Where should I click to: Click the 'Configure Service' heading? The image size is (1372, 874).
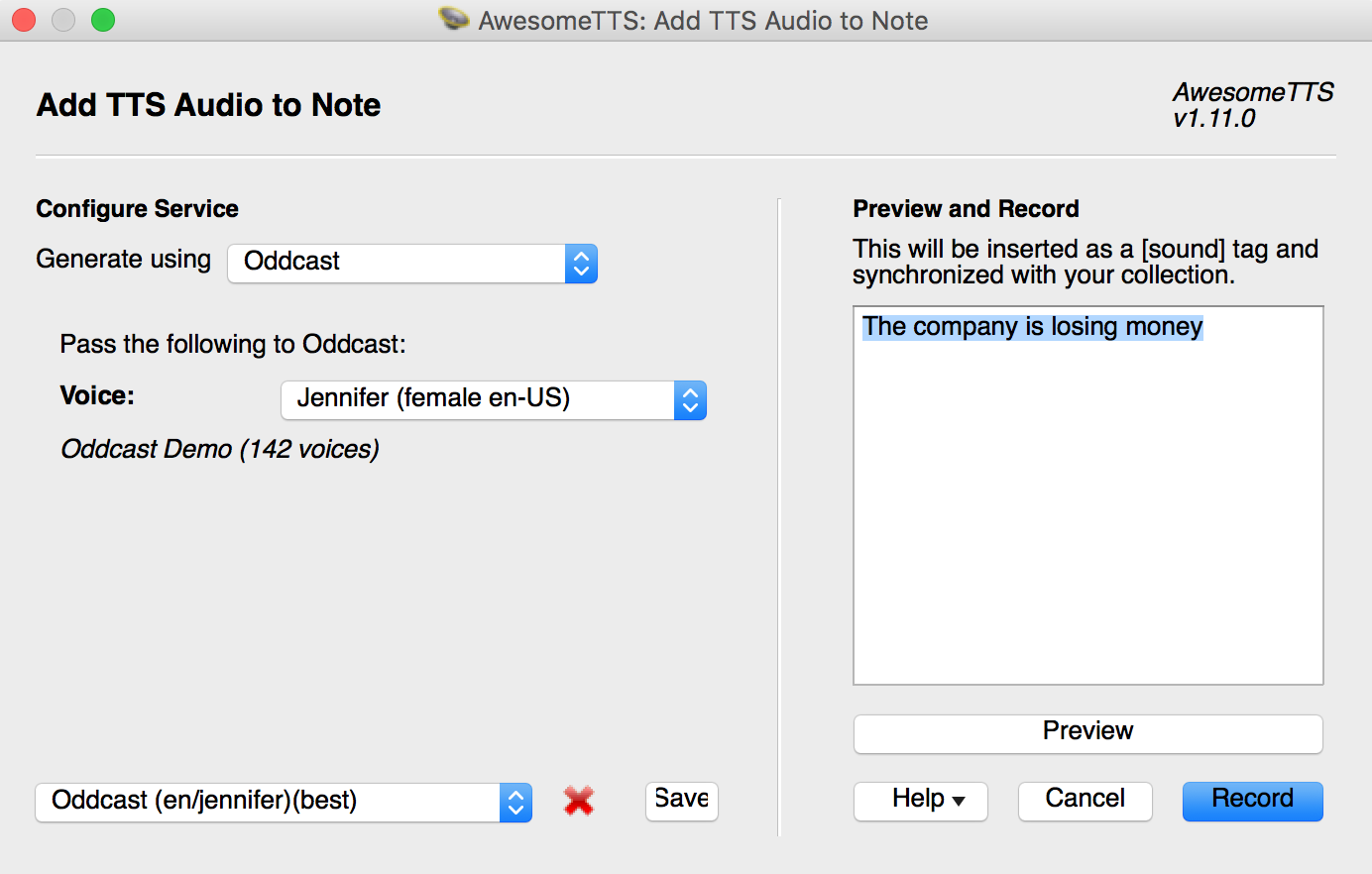(137, 209)
